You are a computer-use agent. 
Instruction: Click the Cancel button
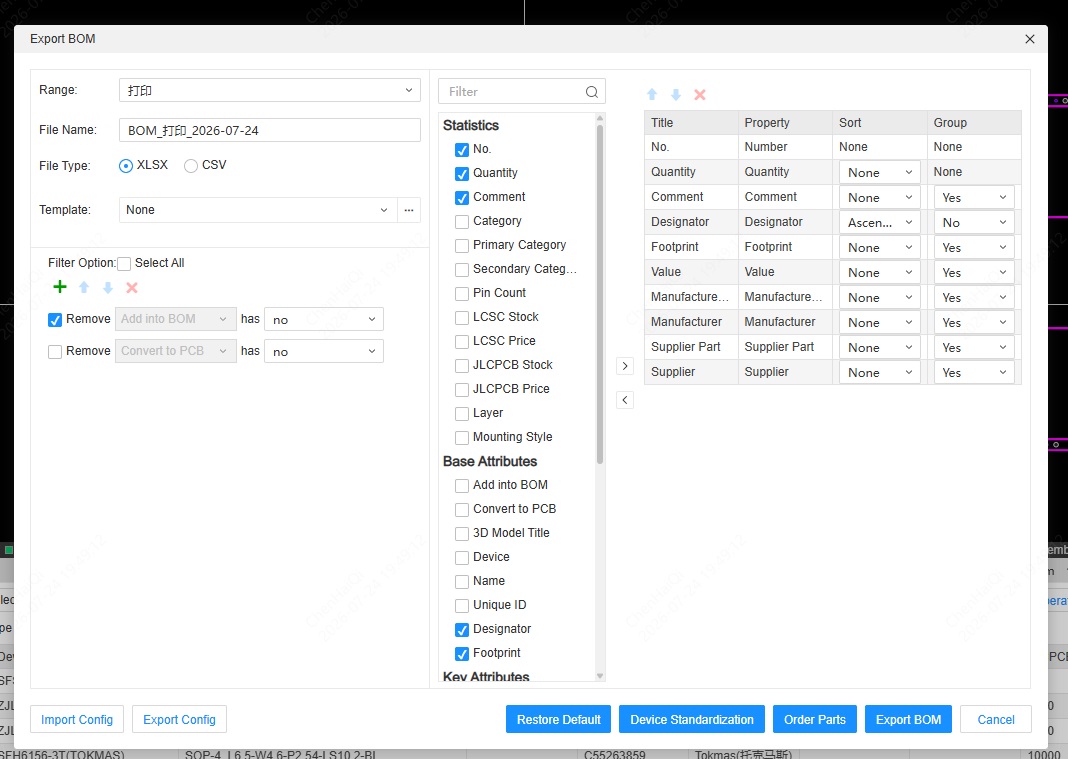click(x=996, y=719)
